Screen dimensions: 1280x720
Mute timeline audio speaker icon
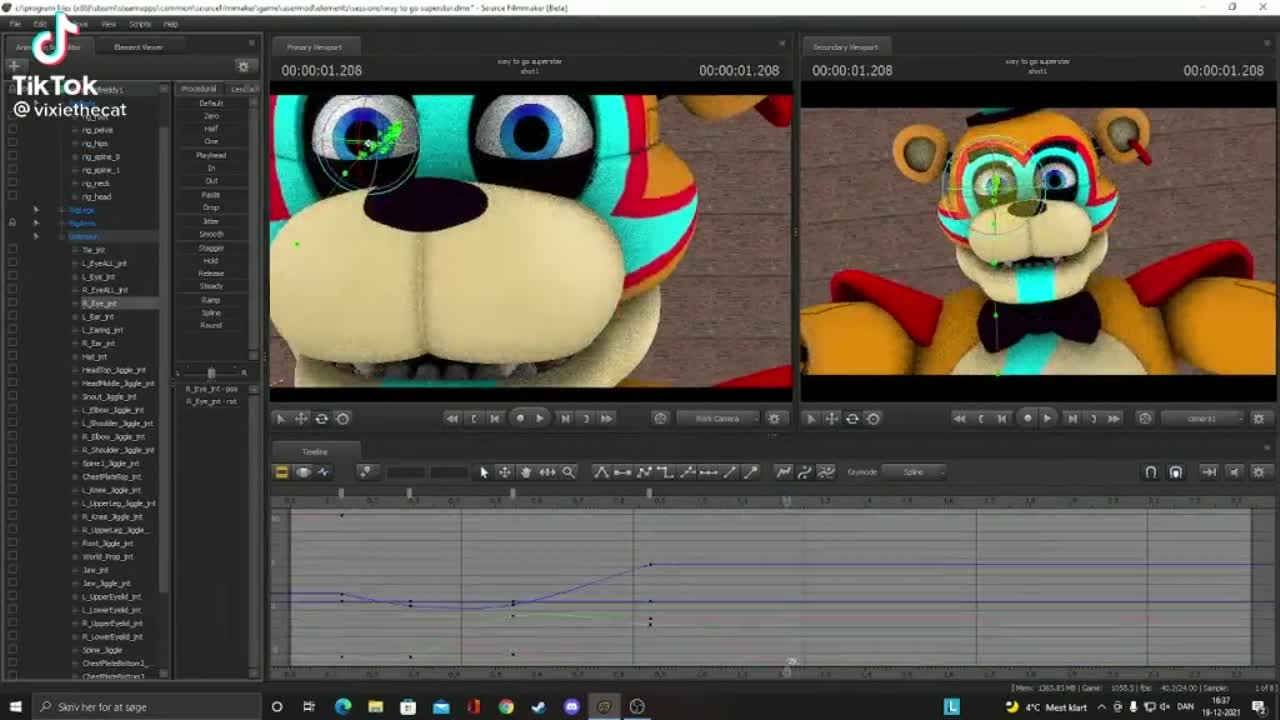point(1234,472)
